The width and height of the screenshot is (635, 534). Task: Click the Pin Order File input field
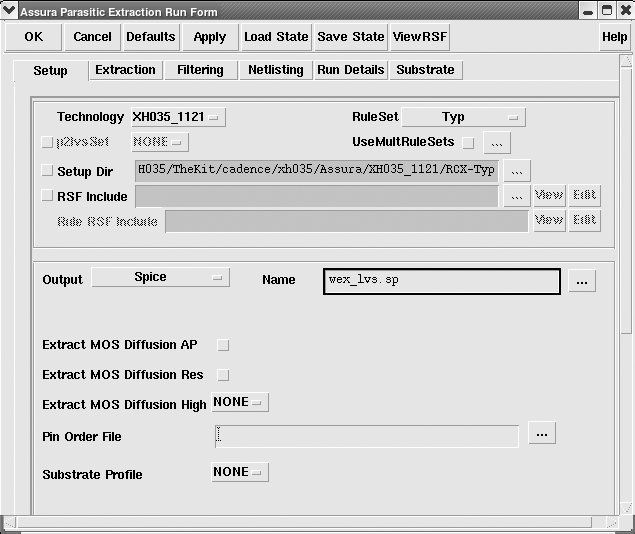click(367, 436)
